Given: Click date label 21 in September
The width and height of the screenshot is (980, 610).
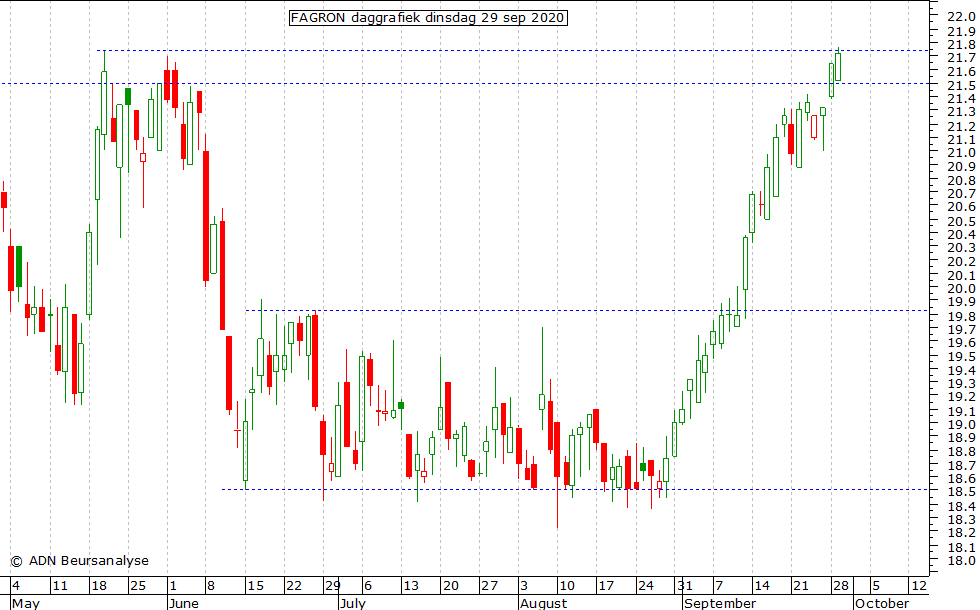Looking at the screenshot, I should coord(801,586).
